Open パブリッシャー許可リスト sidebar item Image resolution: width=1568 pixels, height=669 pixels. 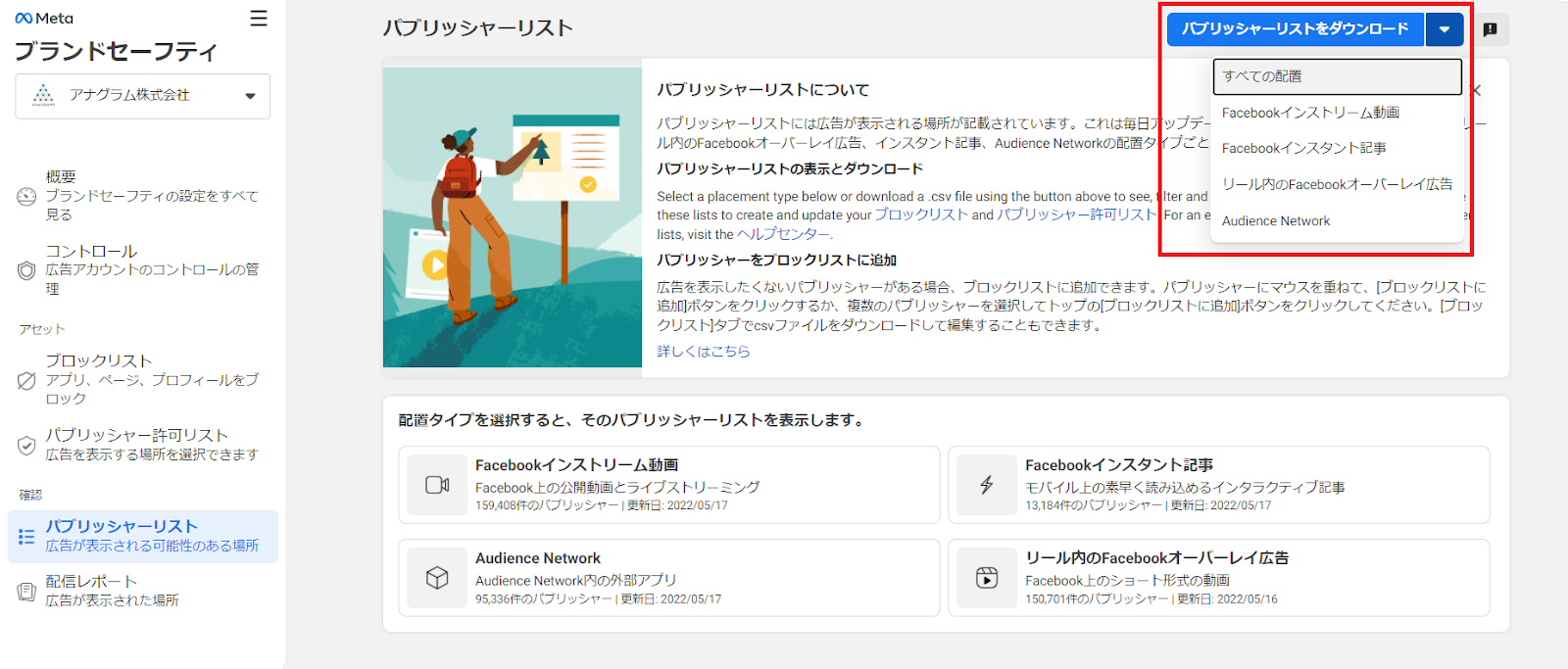(x=136, y=435)
